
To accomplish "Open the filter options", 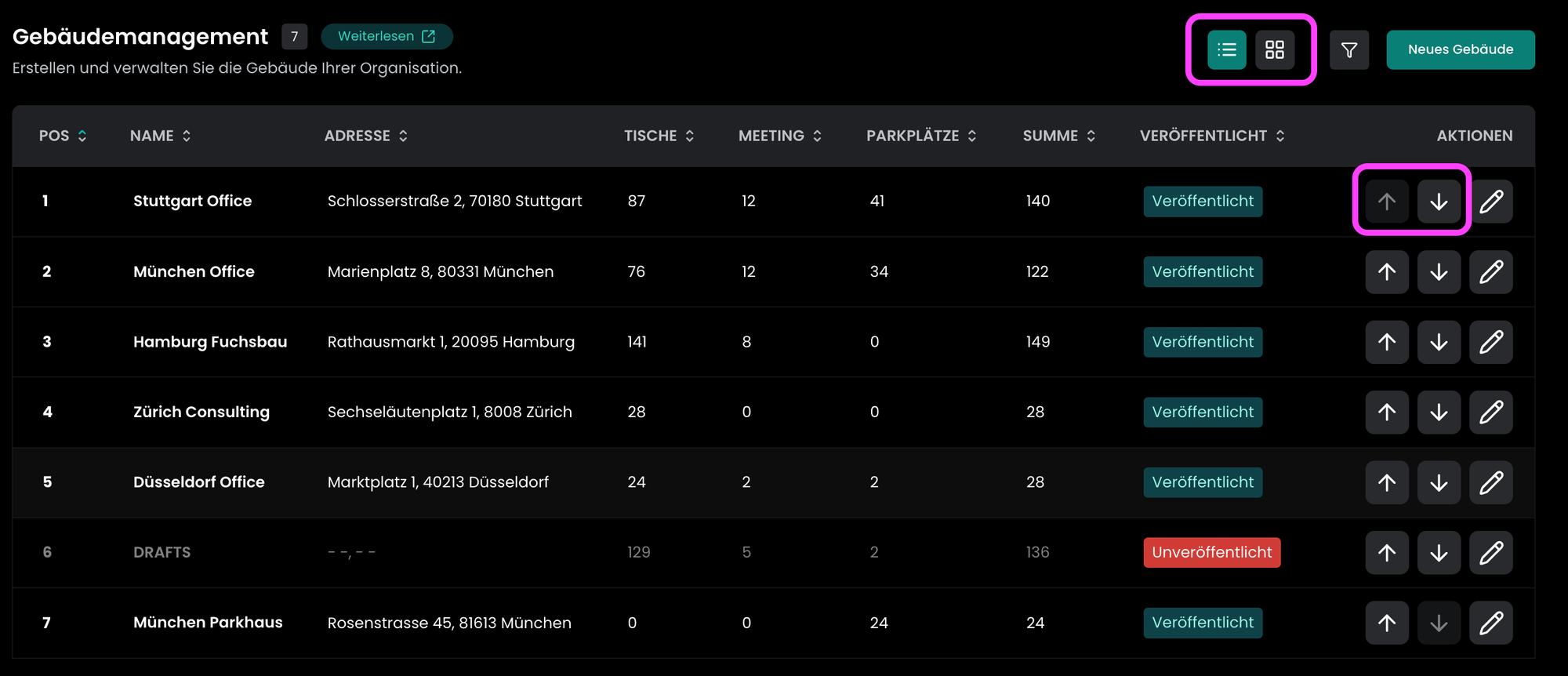I will tap(1349, 50).
